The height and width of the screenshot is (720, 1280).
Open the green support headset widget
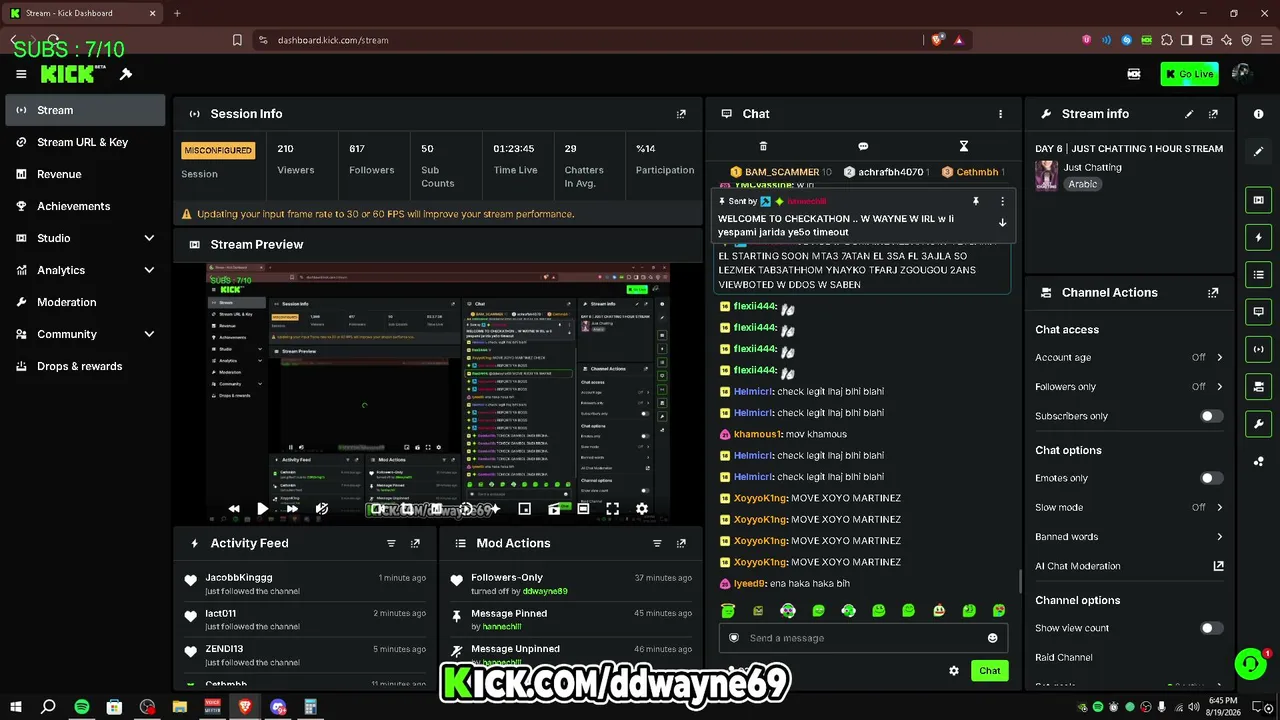(1250, 664)
